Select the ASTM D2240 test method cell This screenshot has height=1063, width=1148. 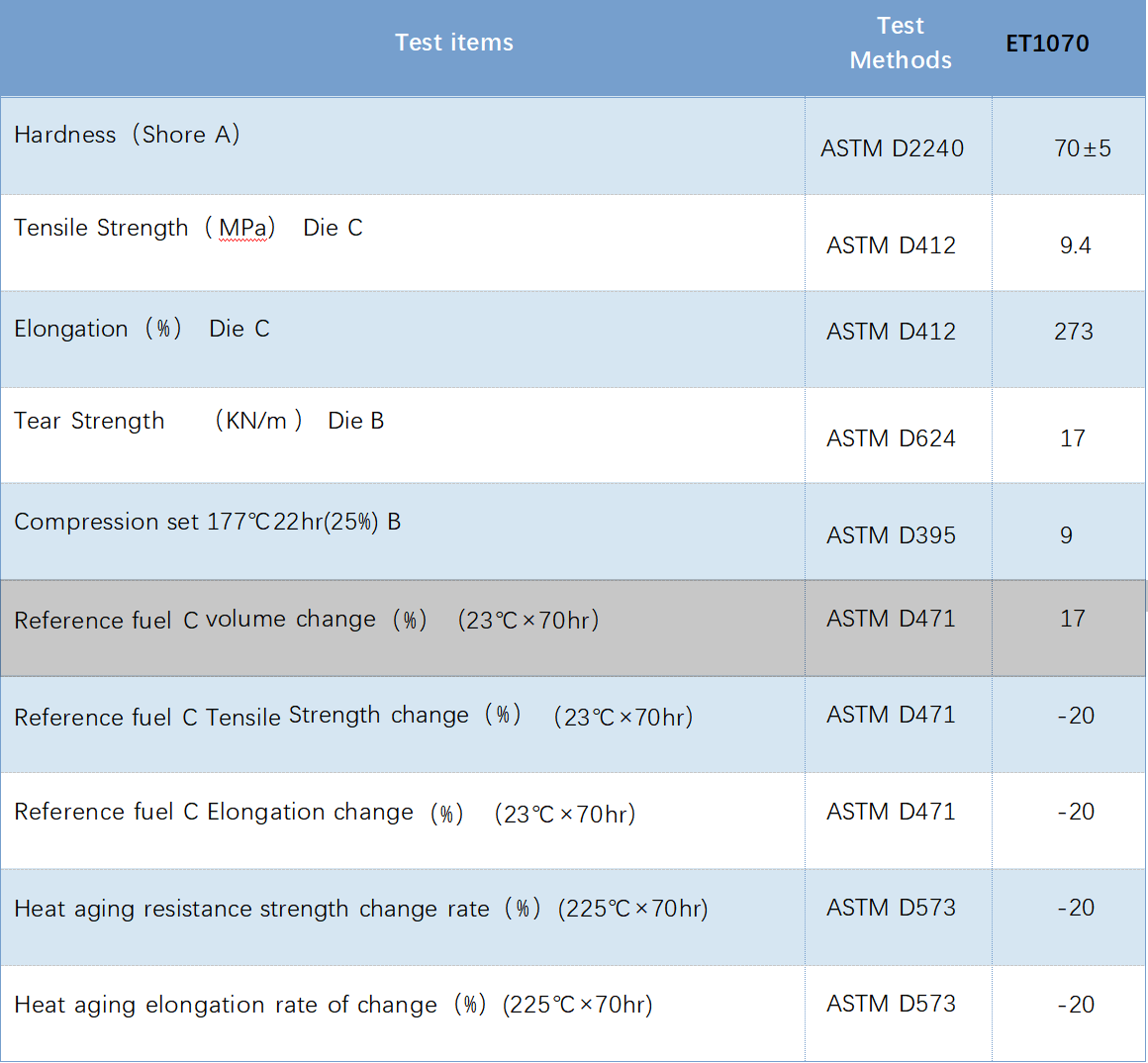point(892,148)
